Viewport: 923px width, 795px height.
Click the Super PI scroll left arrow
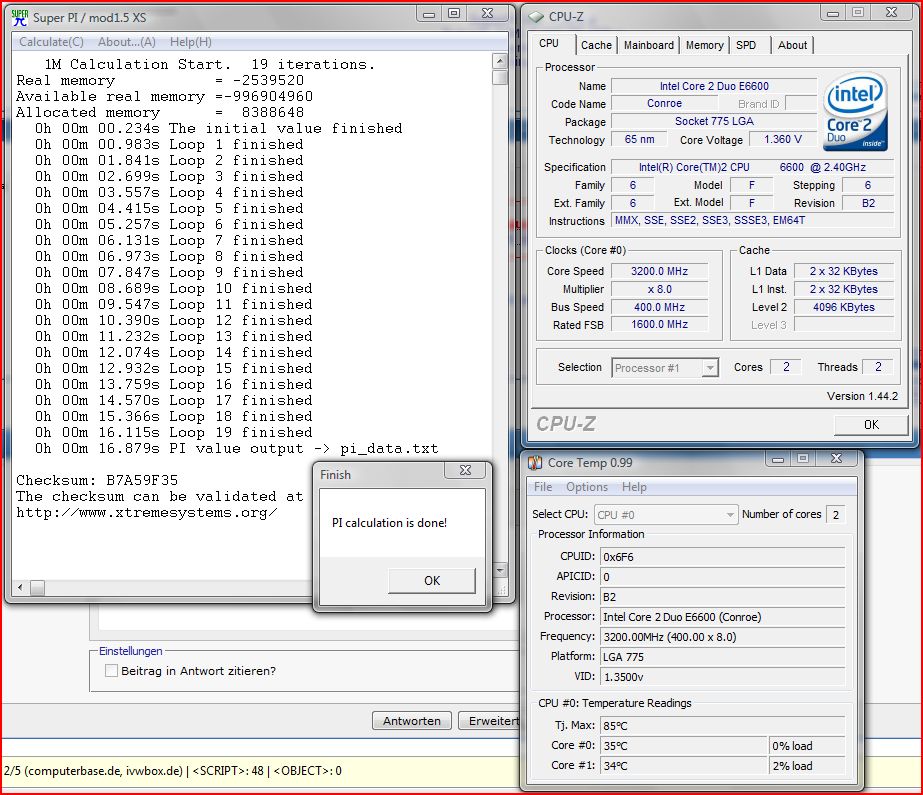point(21,587)
